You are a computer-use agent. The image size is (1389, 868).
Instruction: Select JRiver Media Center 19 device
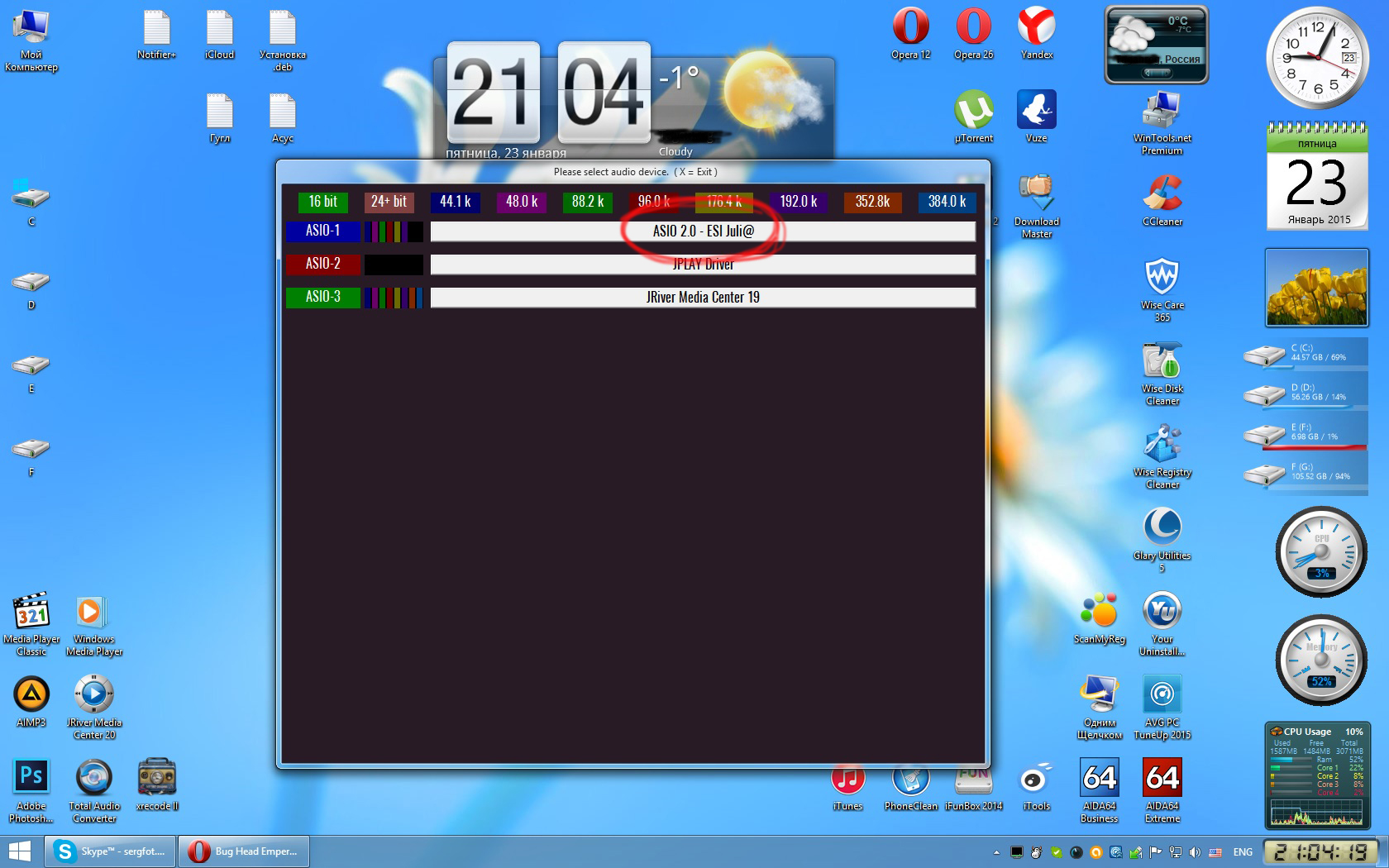[x=703, y=298]
